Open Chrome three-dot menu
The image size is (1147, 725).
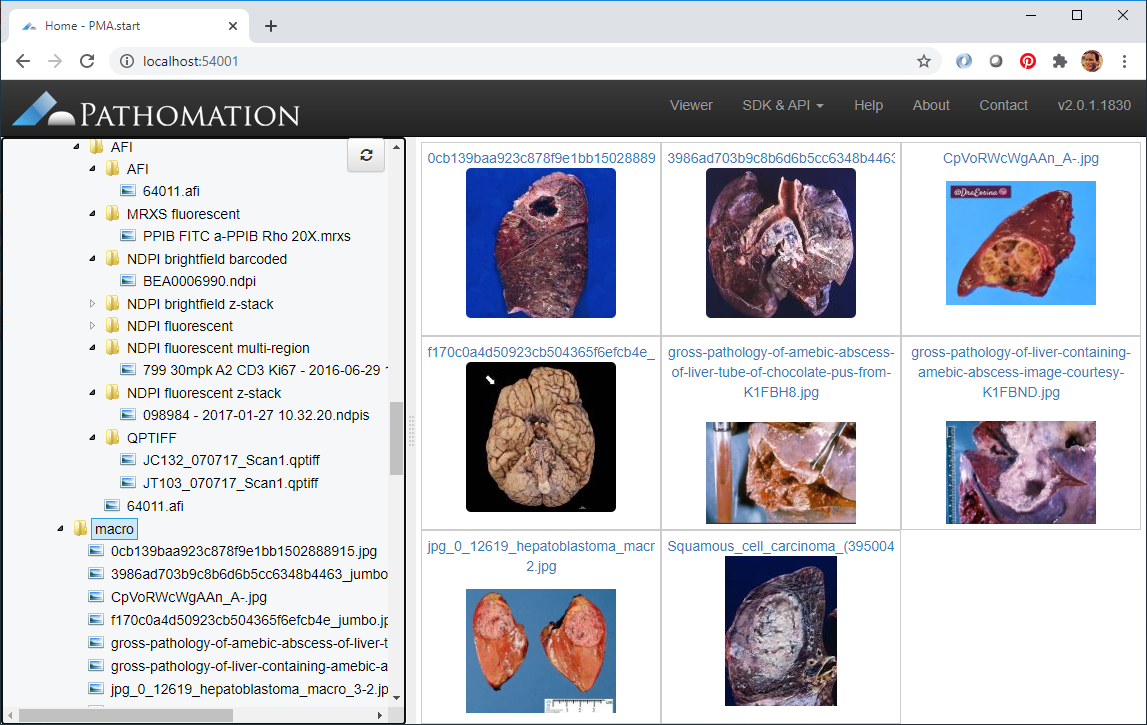[x=1125, y=61]
